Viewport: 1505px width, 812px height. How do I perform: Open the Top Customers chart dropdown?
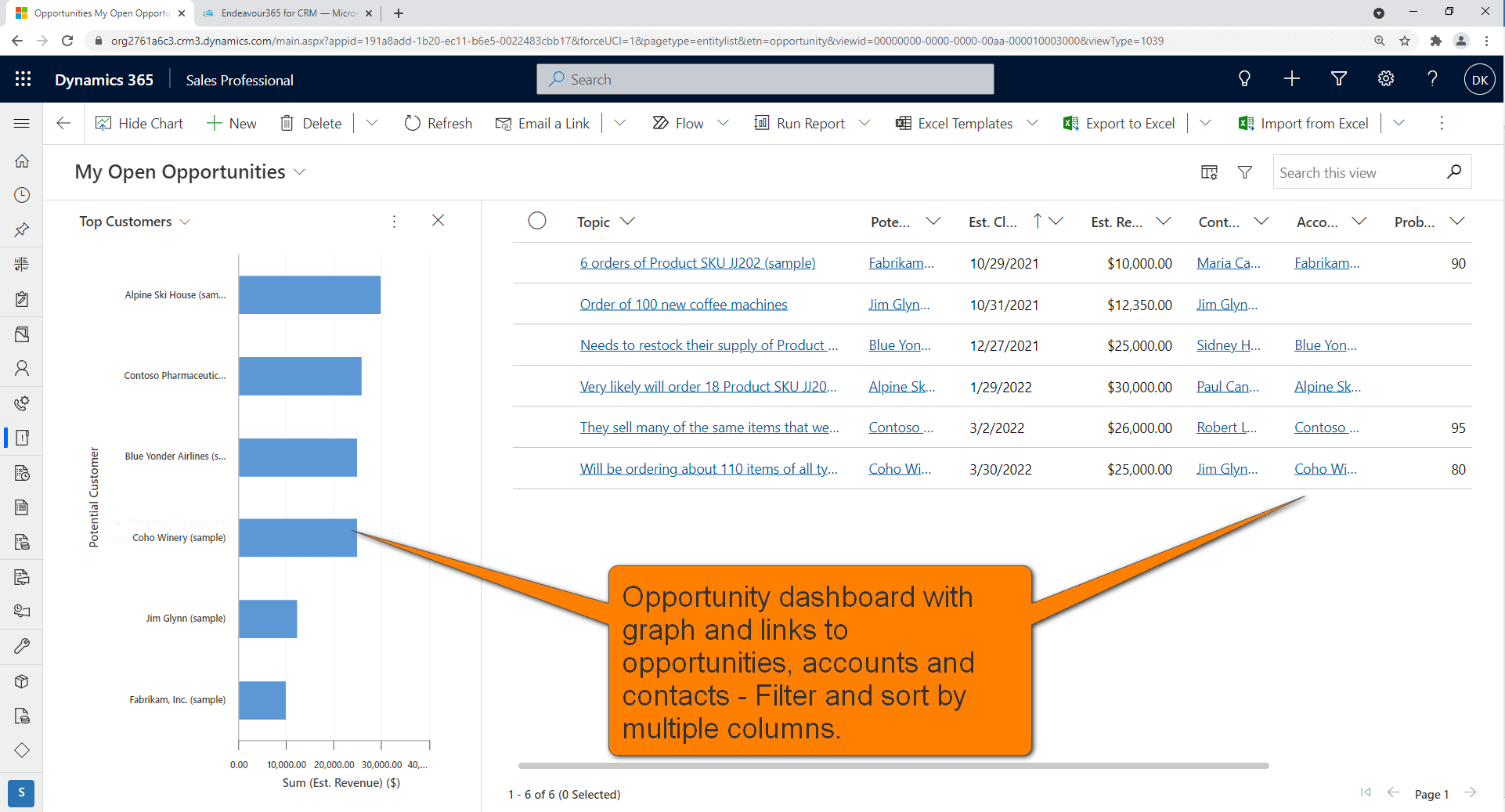click(185, 222)
